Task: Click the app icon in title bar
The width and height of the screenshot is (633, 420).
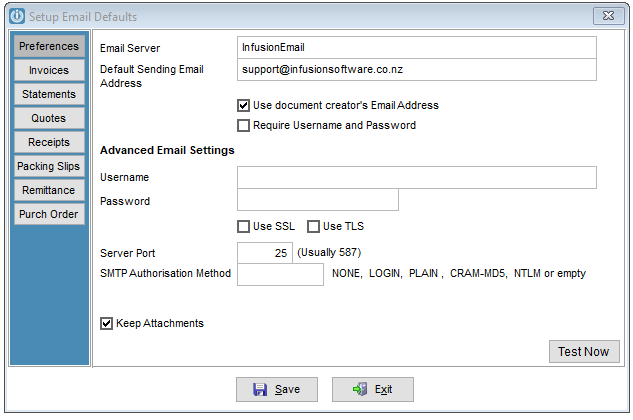Action: point(17,16)
